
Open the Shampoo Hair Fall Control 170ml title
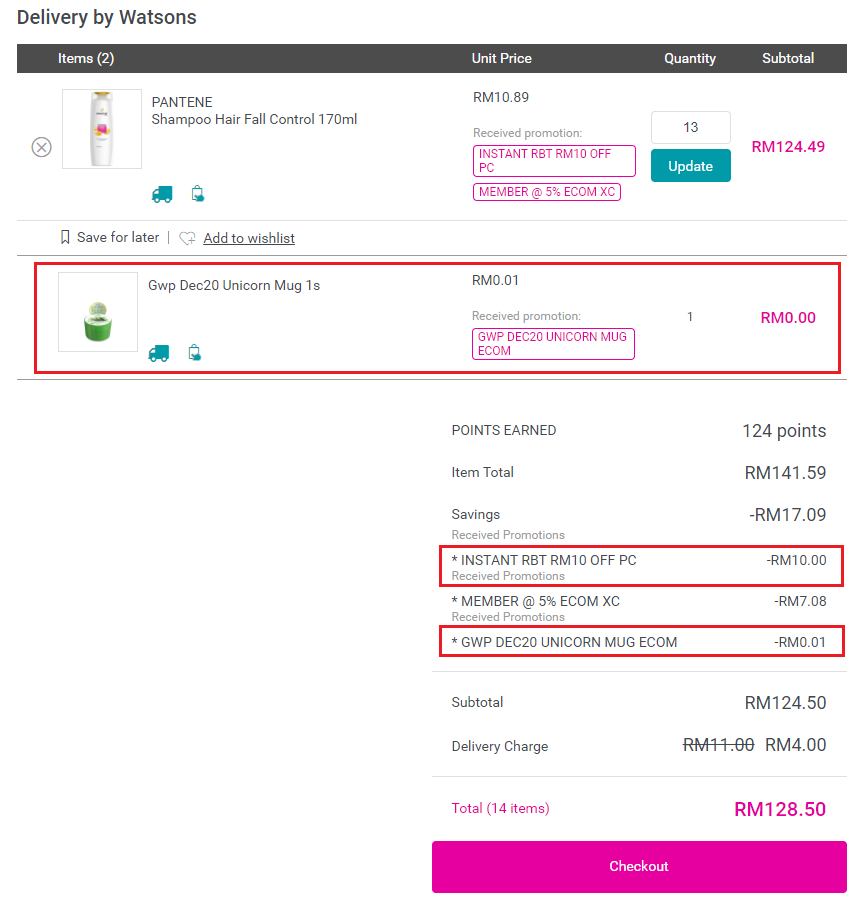tap(254, 120)
